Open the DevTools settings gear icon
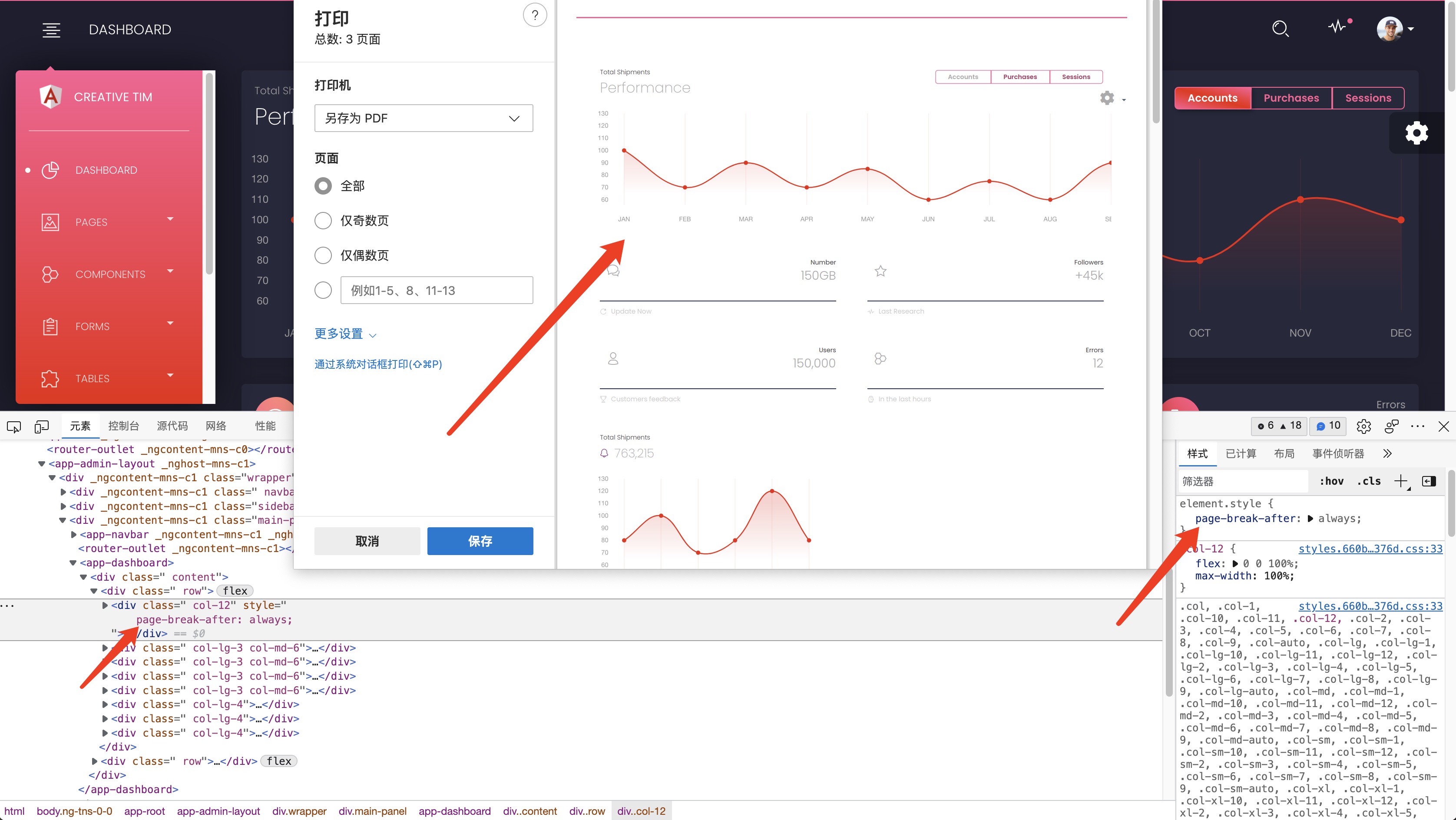 tap(1363, 427)
